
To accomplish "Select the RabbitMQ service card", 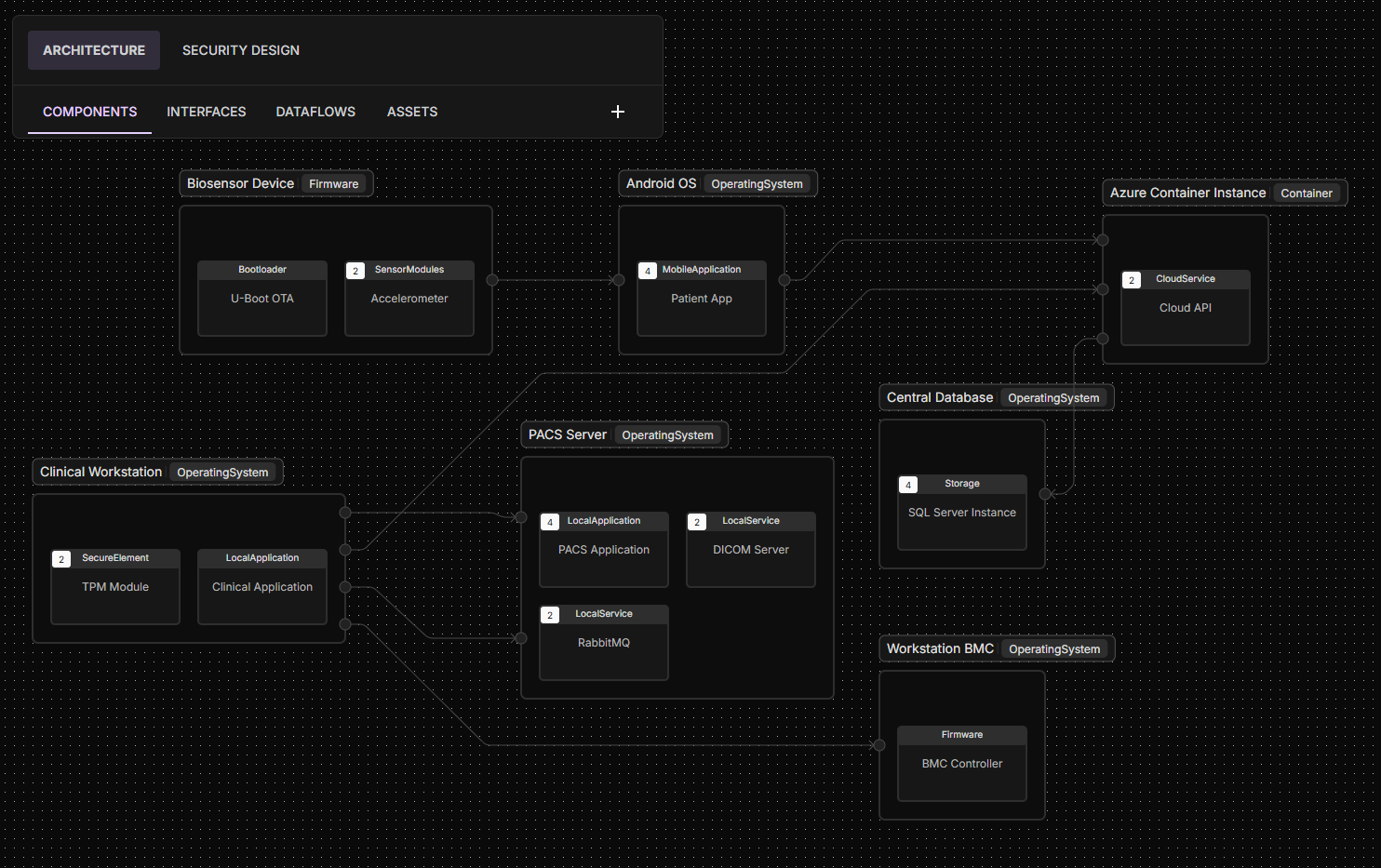I will pos(603,642).
